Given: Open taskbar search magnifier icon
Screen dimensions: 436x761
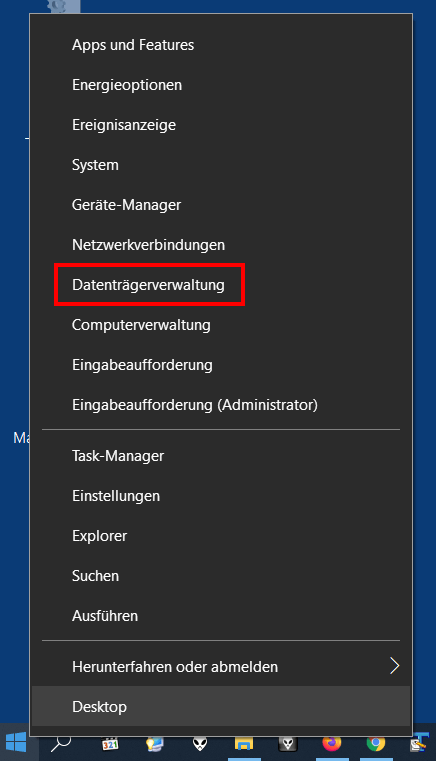Looking at the screenshot, I should (x=61, y=743).
